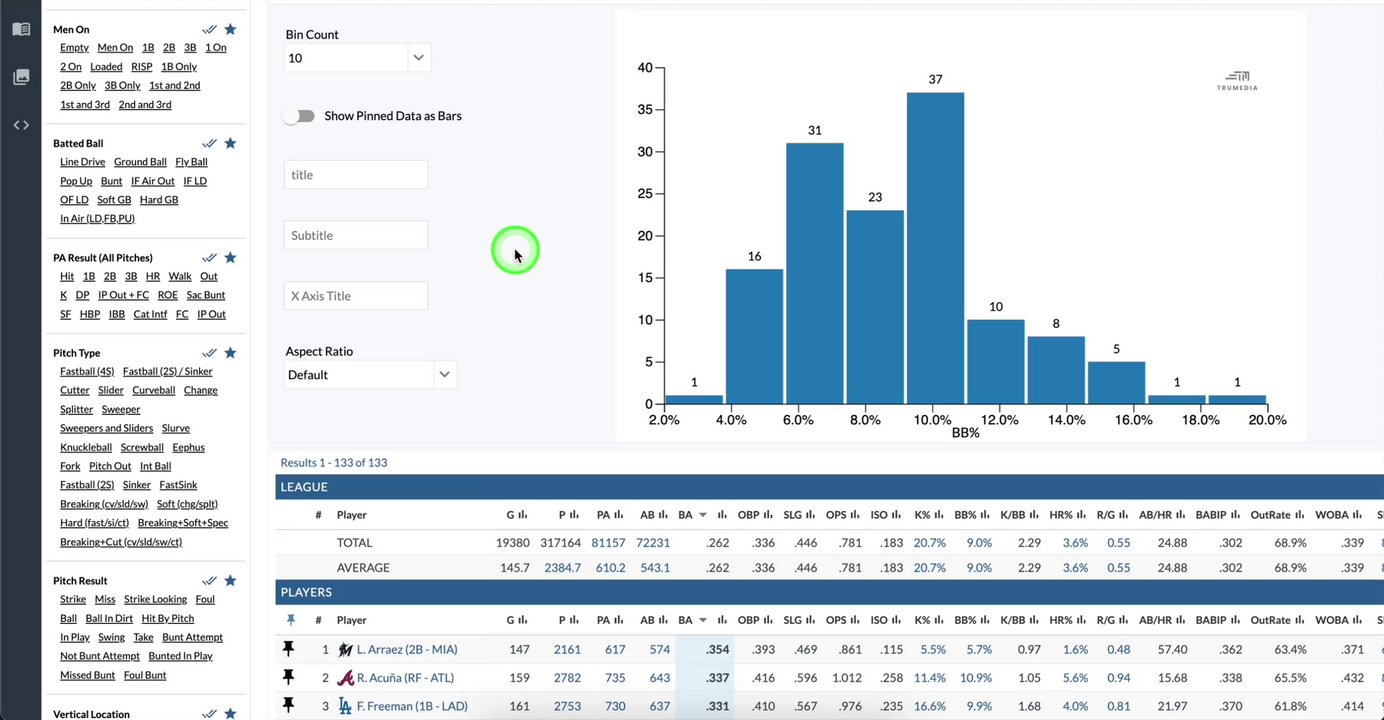1384x720 pixels.
Task: Click star icon for PA Result filter
Action: pos(230,257)
